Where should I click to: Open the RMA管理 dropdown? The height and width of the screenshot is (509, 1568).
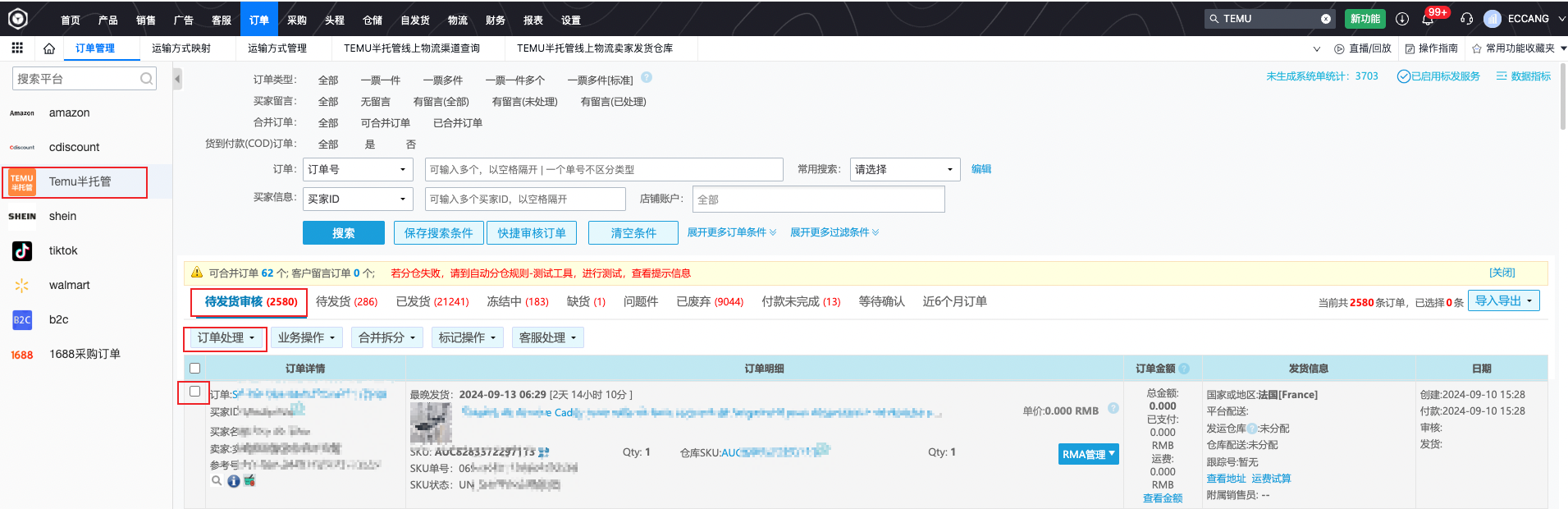[x=1088, y=454]
